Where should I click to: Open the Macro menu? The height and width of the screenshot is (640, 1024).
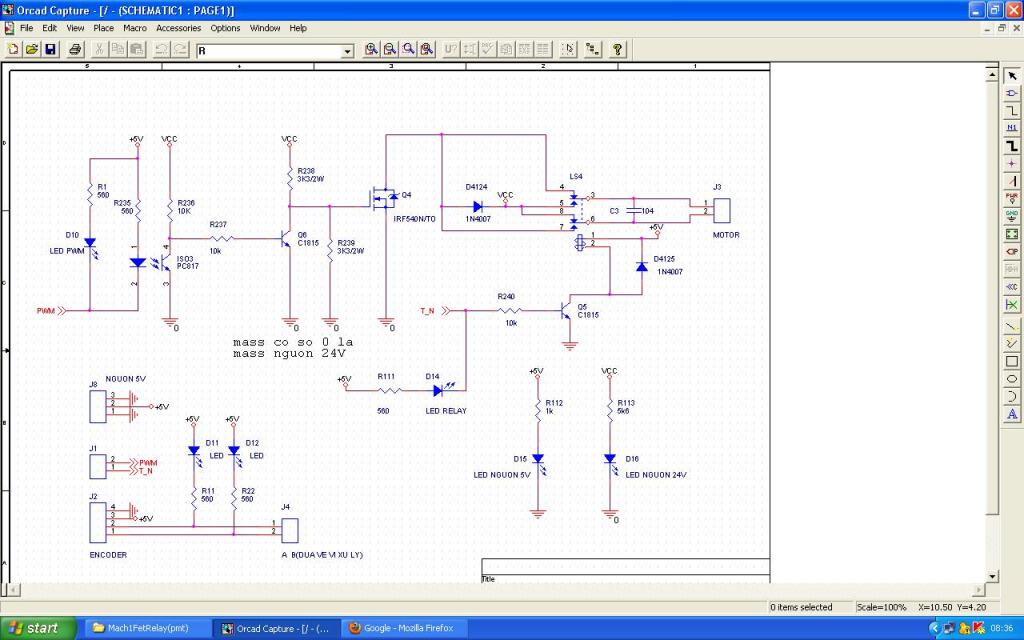135,28
